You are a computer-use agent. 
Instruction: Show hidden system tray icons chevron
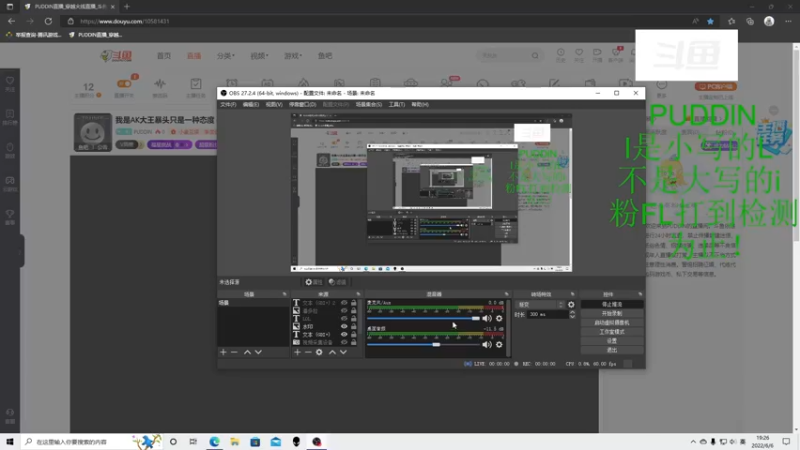click(x=693, y=442)
